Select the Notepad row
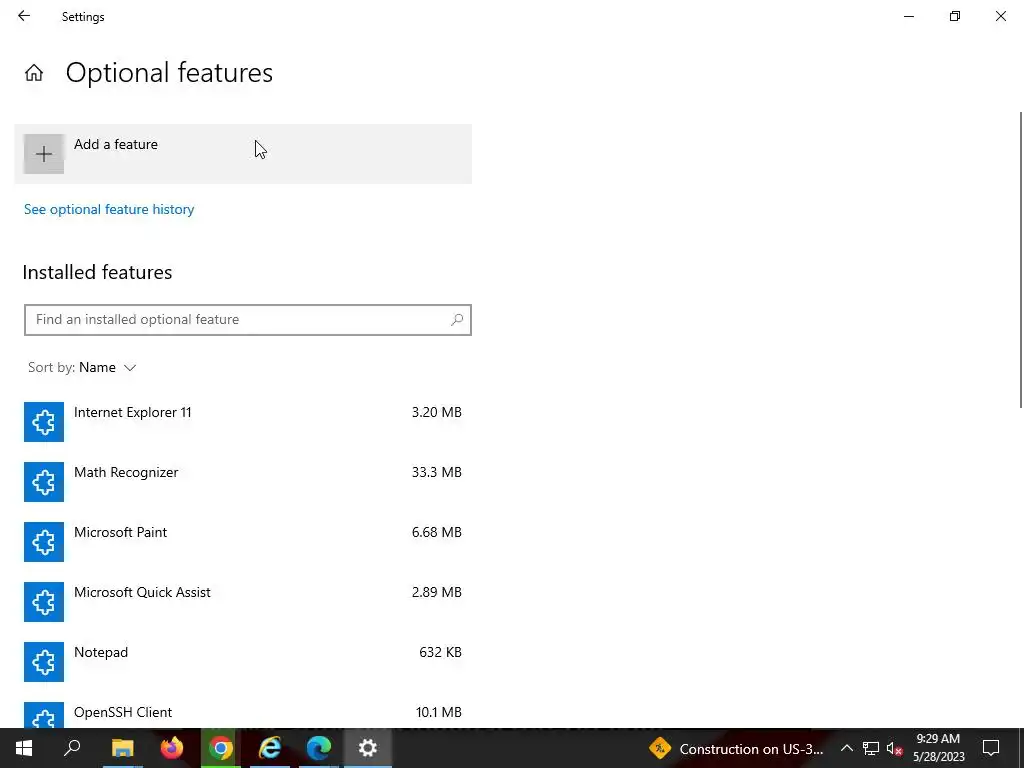The height and width of the screenshot is (768, 1024). point(243,662)
